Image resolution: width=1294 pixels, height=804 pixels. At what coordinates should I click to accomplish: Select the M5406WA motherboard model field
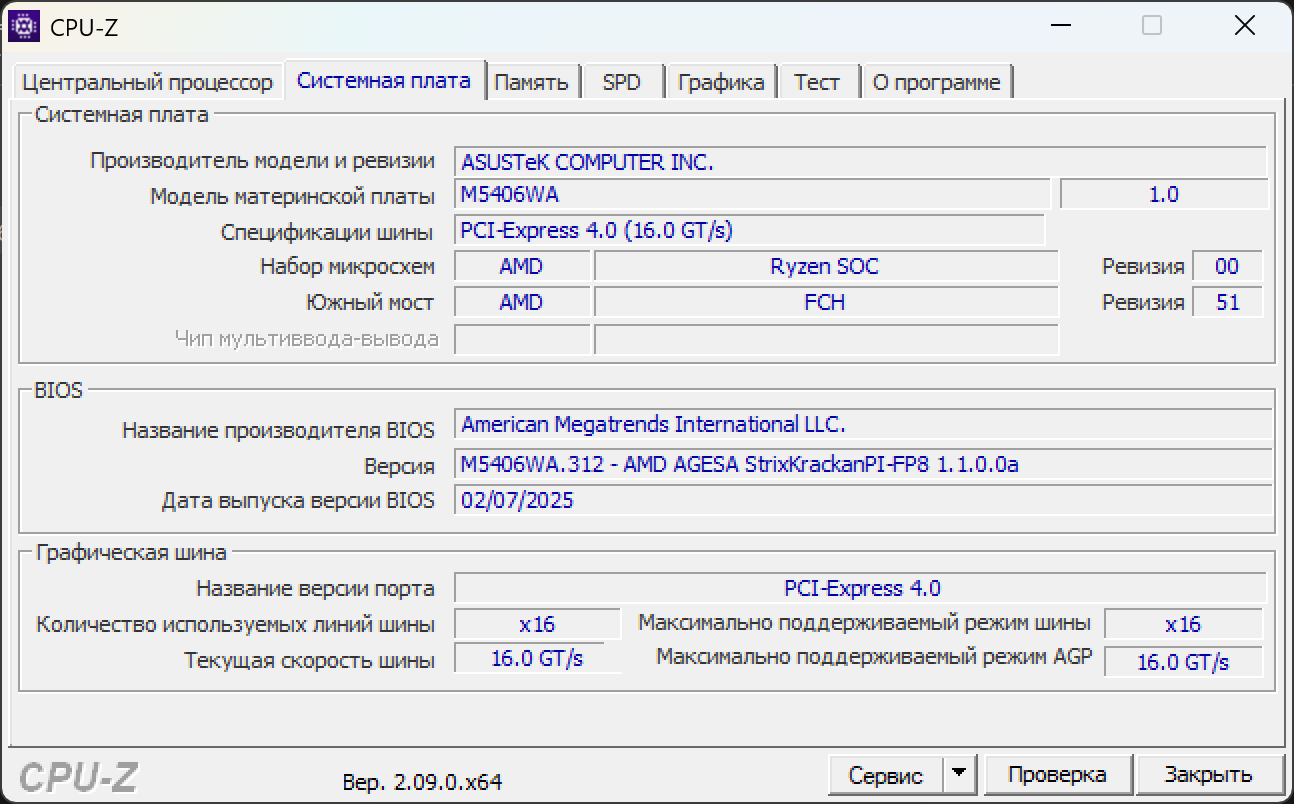[x=752, y=194]
